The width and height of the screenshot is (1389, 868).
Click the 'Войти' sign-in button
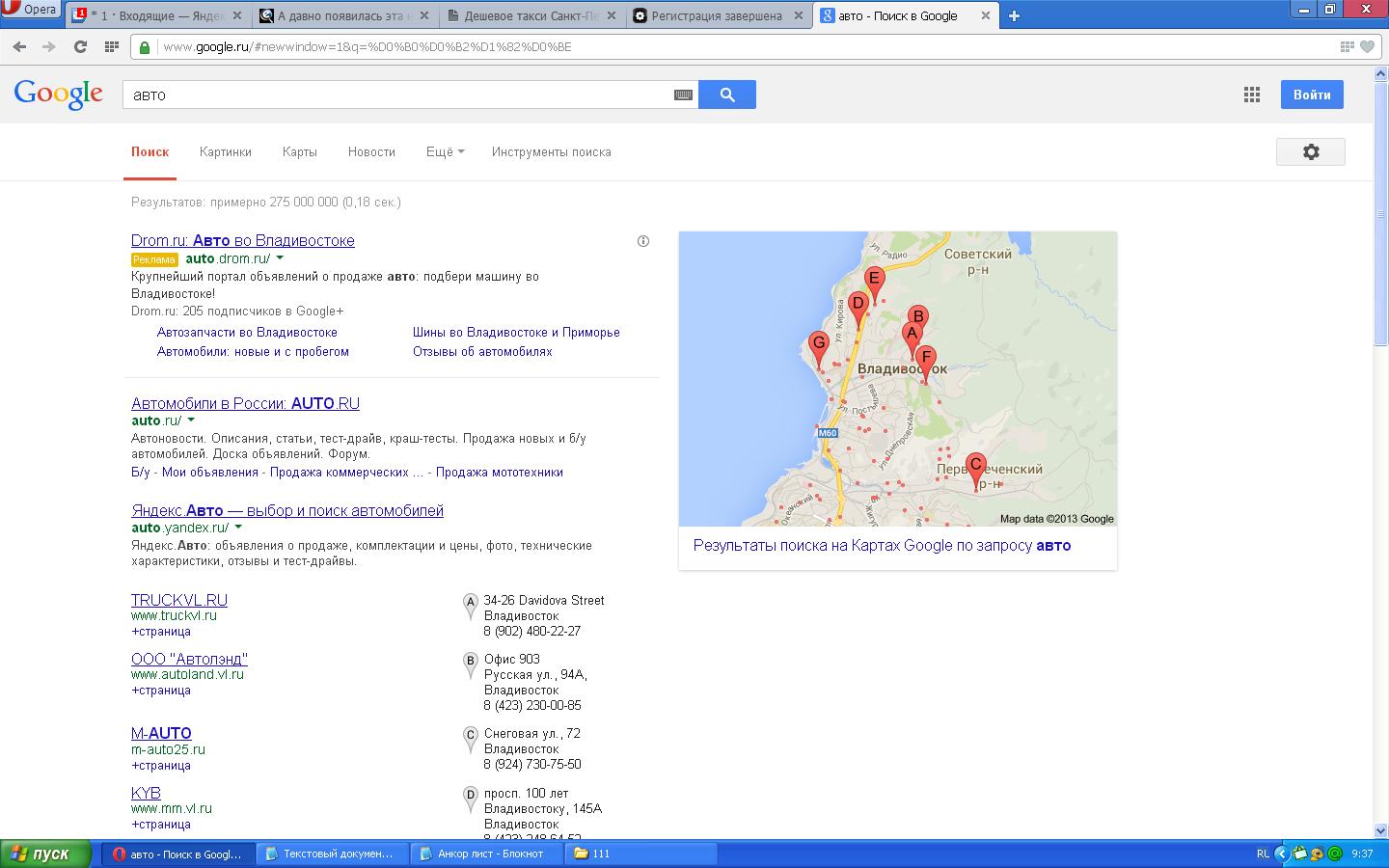(1311, 95)
